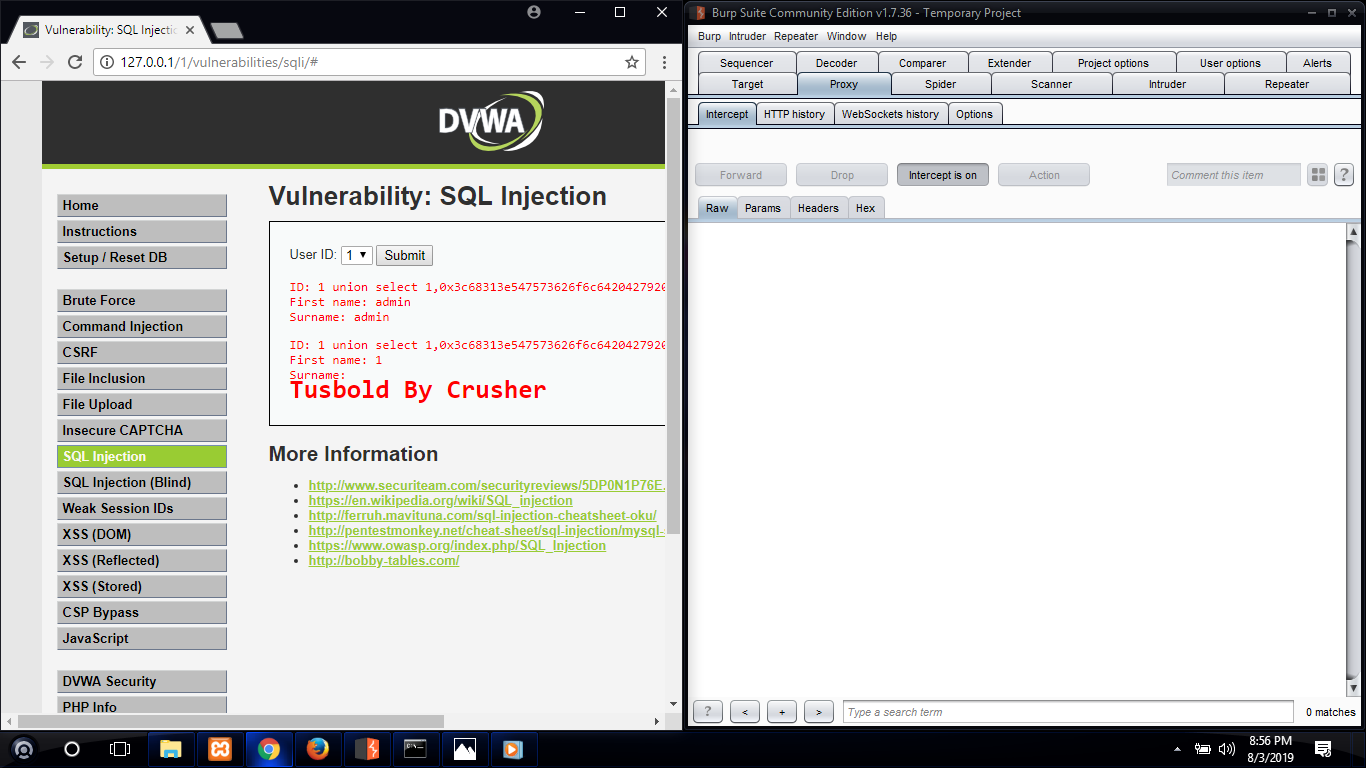Switch to the Decoder tab
Screen dimensions: 1366x768
click(836, 63)
